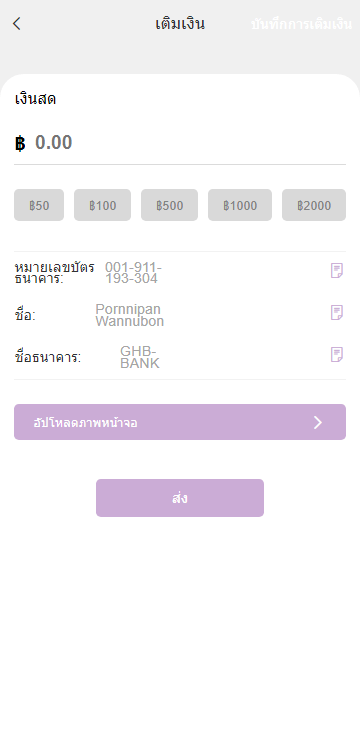Viewport: 360px width, 740px height.
Task: Open the chevron on the upload screenshot bar
Action: click(x=318, y=422)
